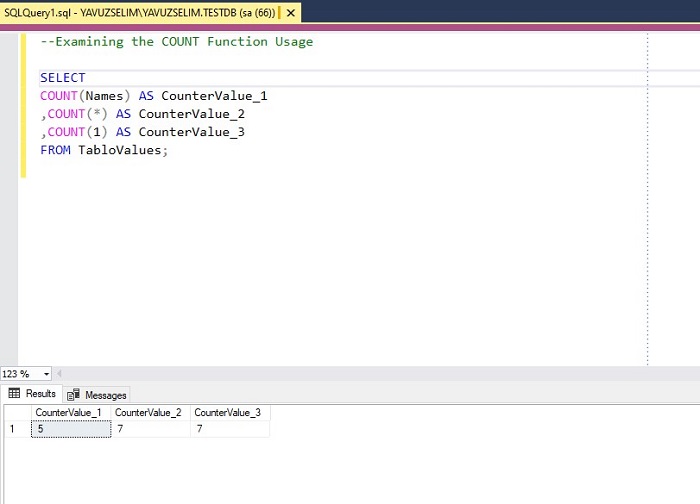Click the Results grid icon

14,393
